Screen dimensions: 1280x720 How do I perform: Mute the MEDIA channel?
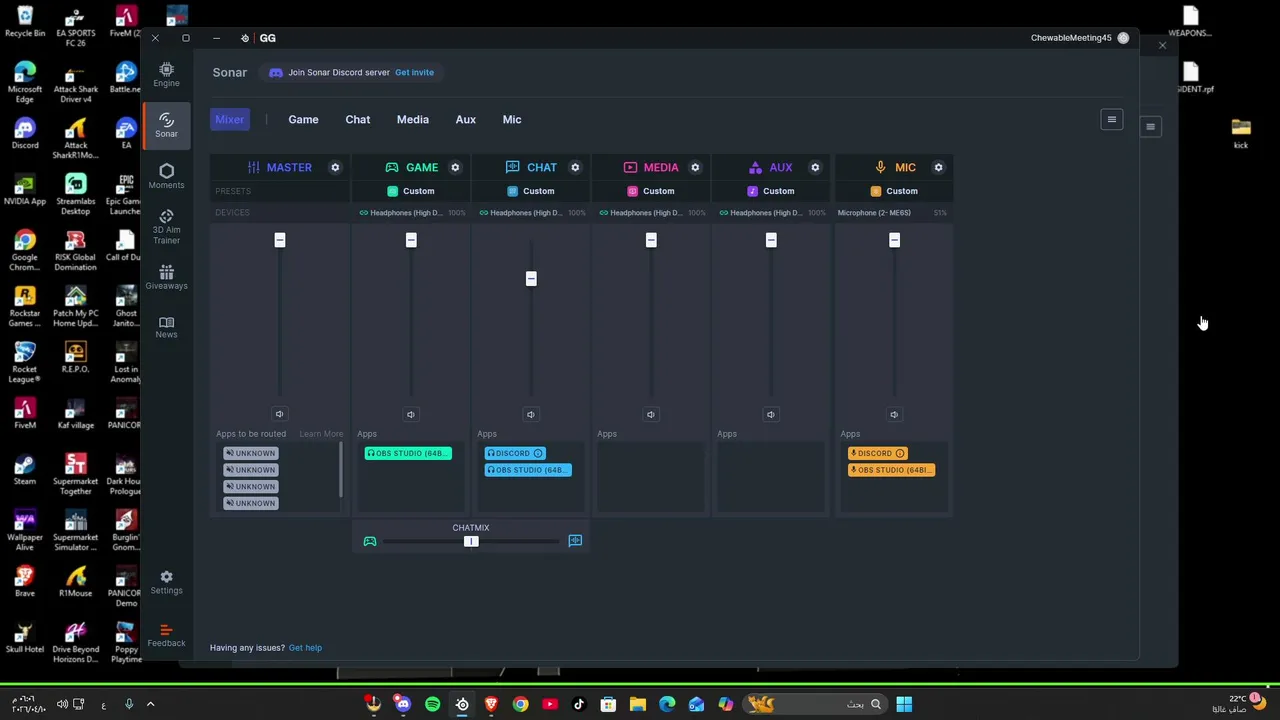(x=650, y=414)
